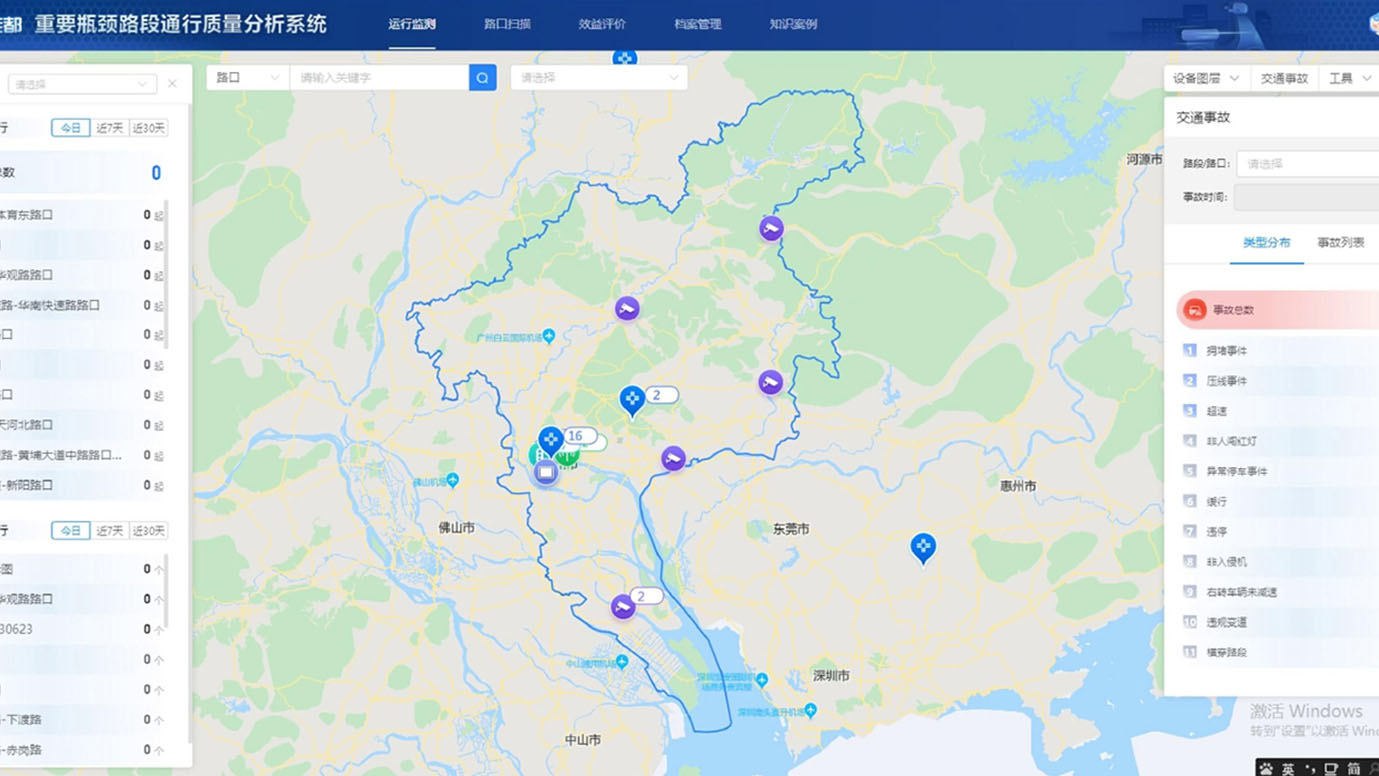Click the 交通事故 button in the map toolbar
The image size is (1379, 776).
click(x=1284, y=78)
